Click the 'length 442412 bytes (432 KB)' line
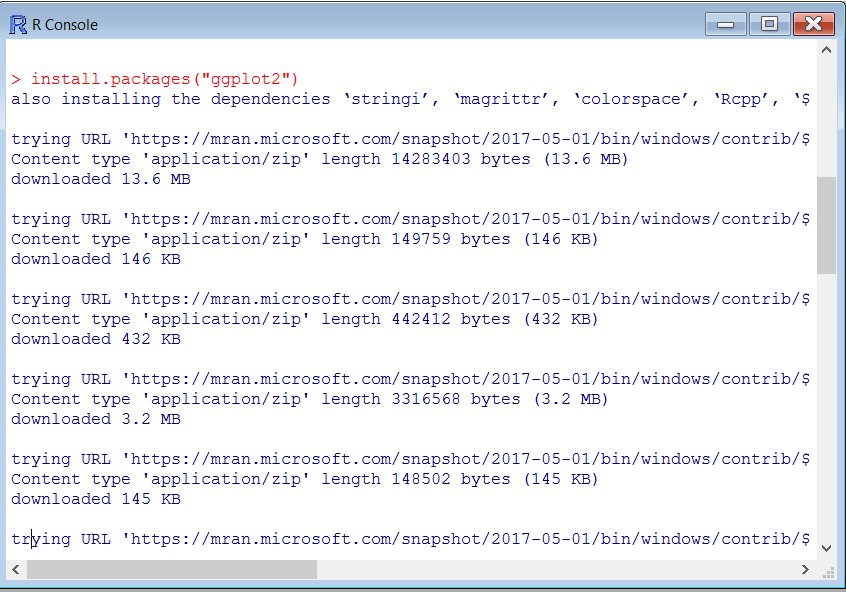 (x=304, y=319)
